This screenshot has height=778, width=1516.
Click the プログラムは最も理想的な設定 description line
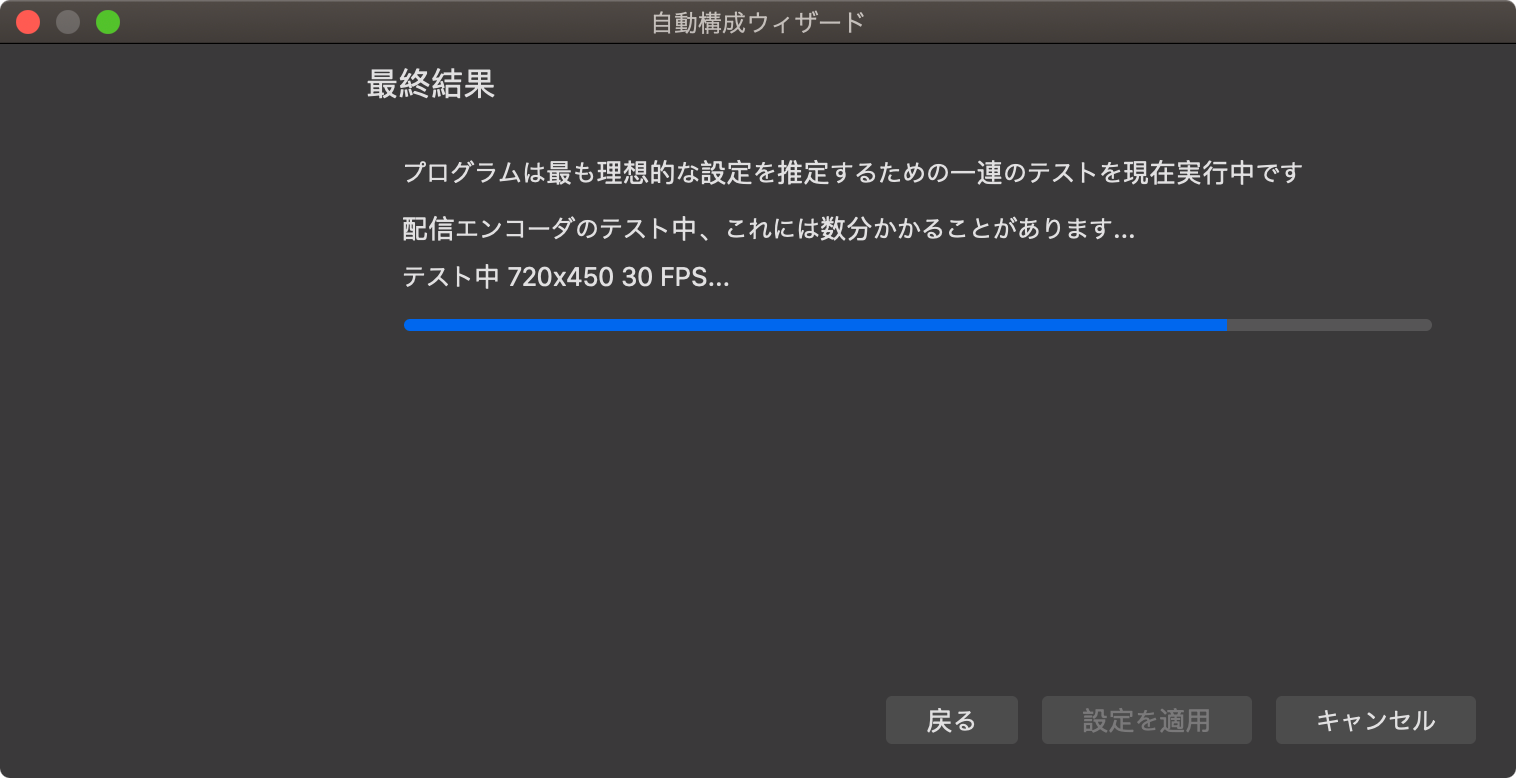point(853,173)
